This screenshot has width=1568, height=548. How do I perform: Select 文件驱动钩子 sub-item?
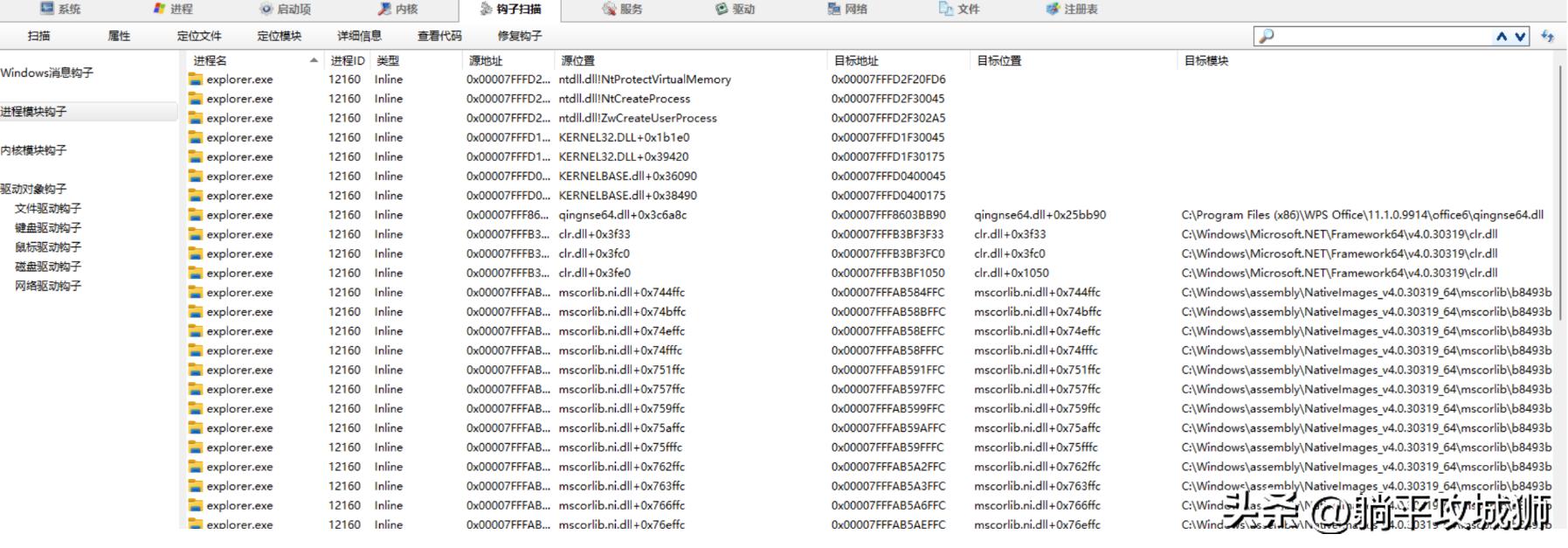[48, 208]
